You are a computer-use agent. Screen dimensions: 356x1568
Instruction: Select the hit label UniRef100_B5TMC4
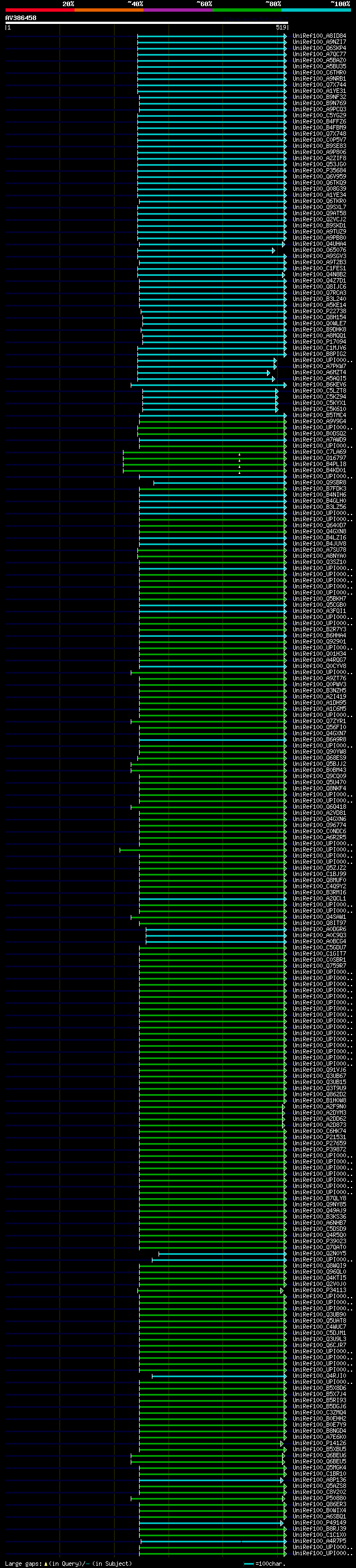[x=319, y=415]
